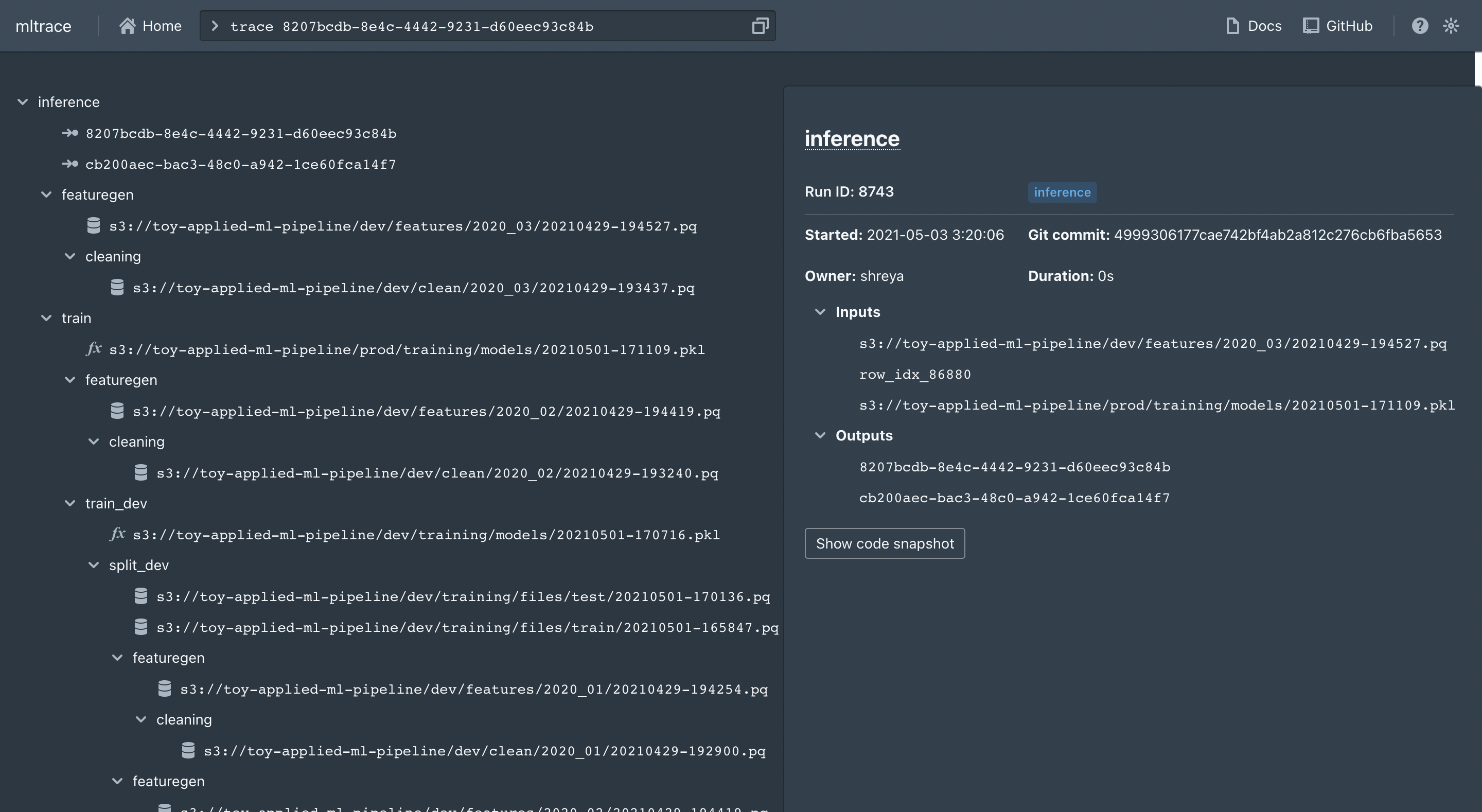Collapse the train tree node
Viewport: 1482px width, 812px height.
coord(46,318)
